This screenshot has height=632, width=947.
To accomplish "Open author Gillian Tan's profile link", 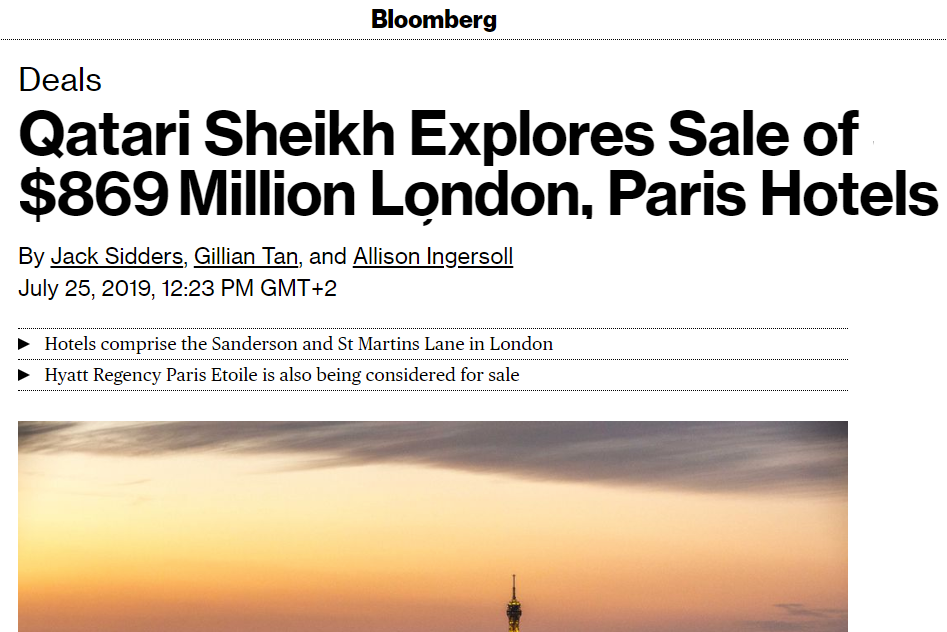I will [x=246, y=256].
